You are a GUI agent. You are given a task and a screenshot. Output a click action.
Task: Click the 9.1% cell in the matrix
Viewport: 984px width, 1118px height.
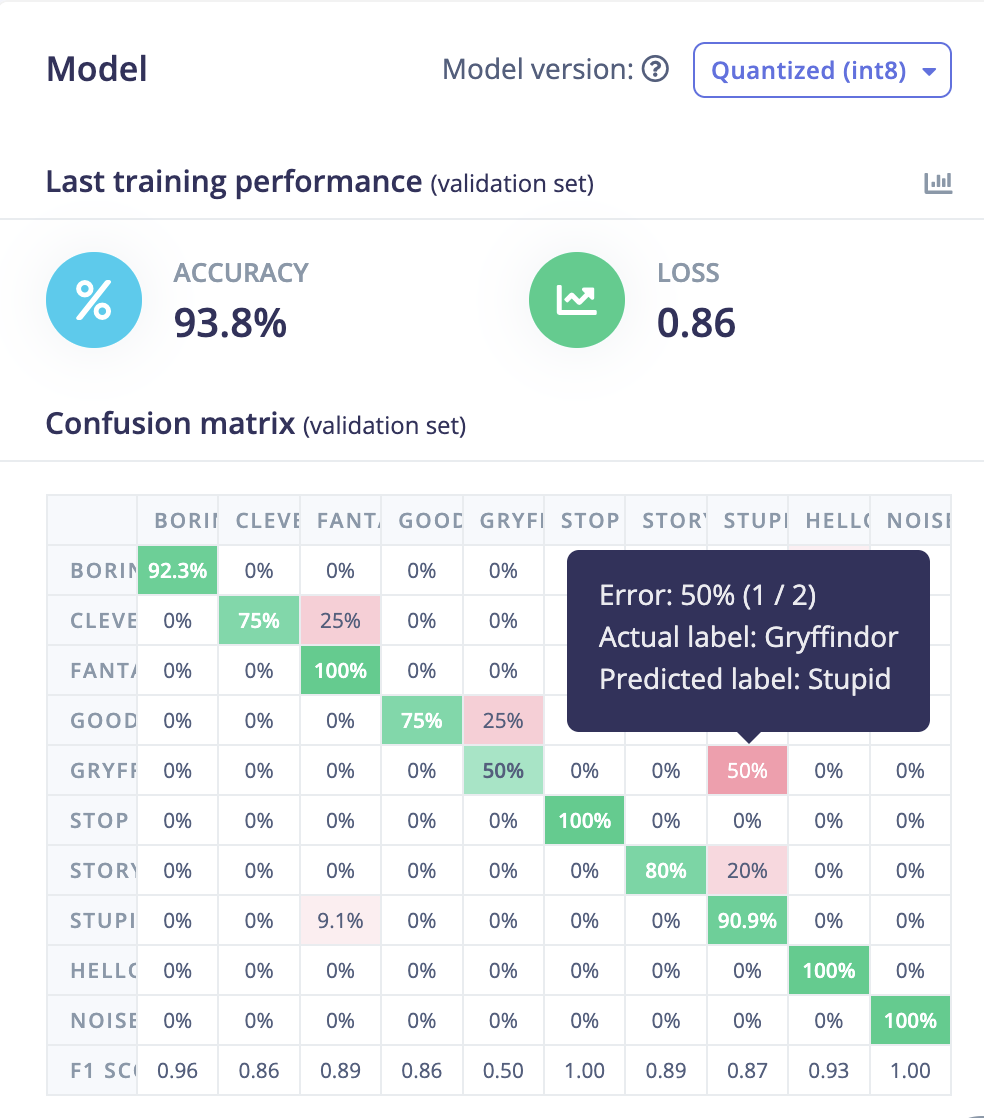[x=340, y=921]
